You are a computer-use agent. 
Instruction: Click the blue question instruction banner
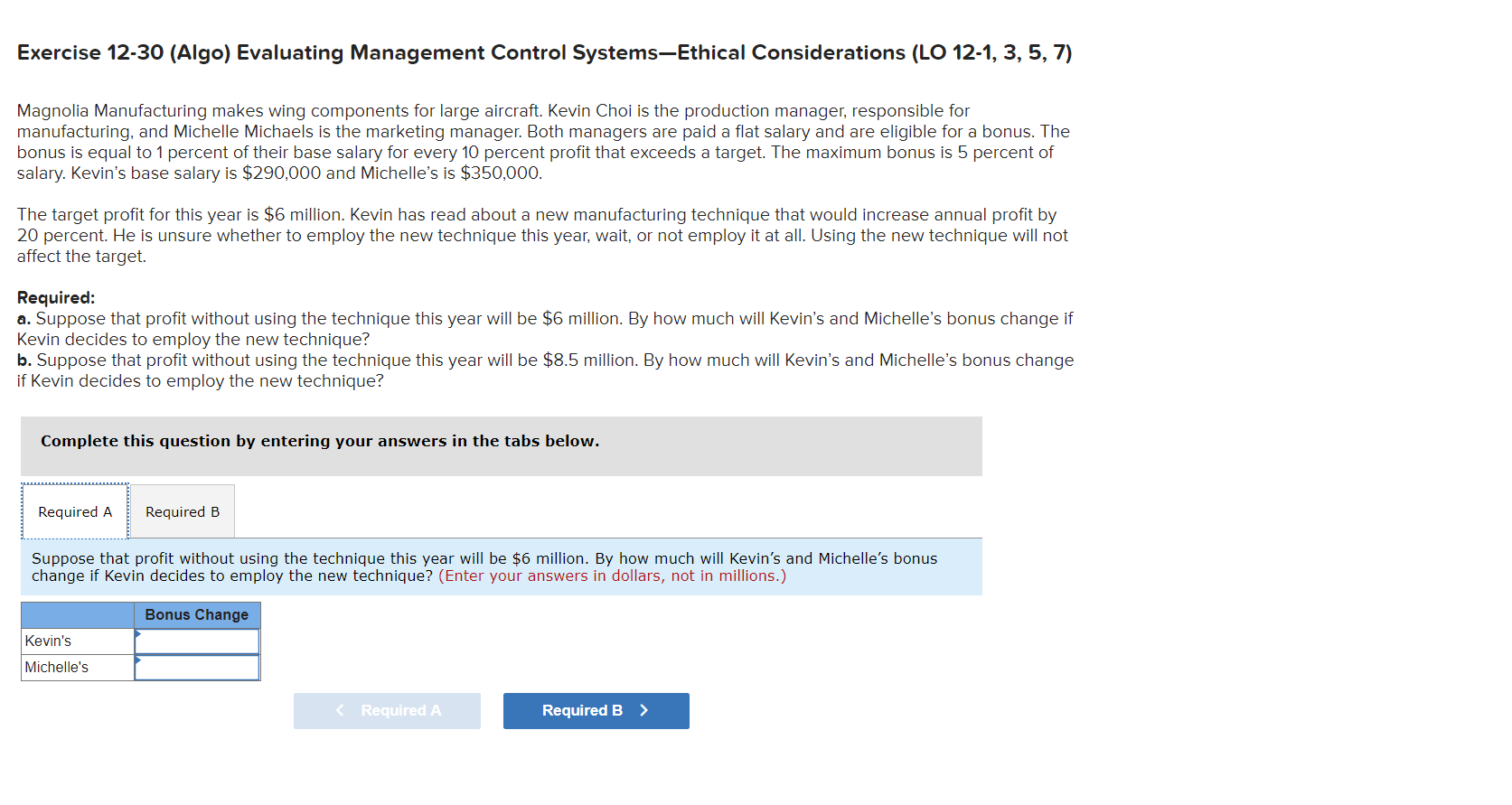point(500,566)
